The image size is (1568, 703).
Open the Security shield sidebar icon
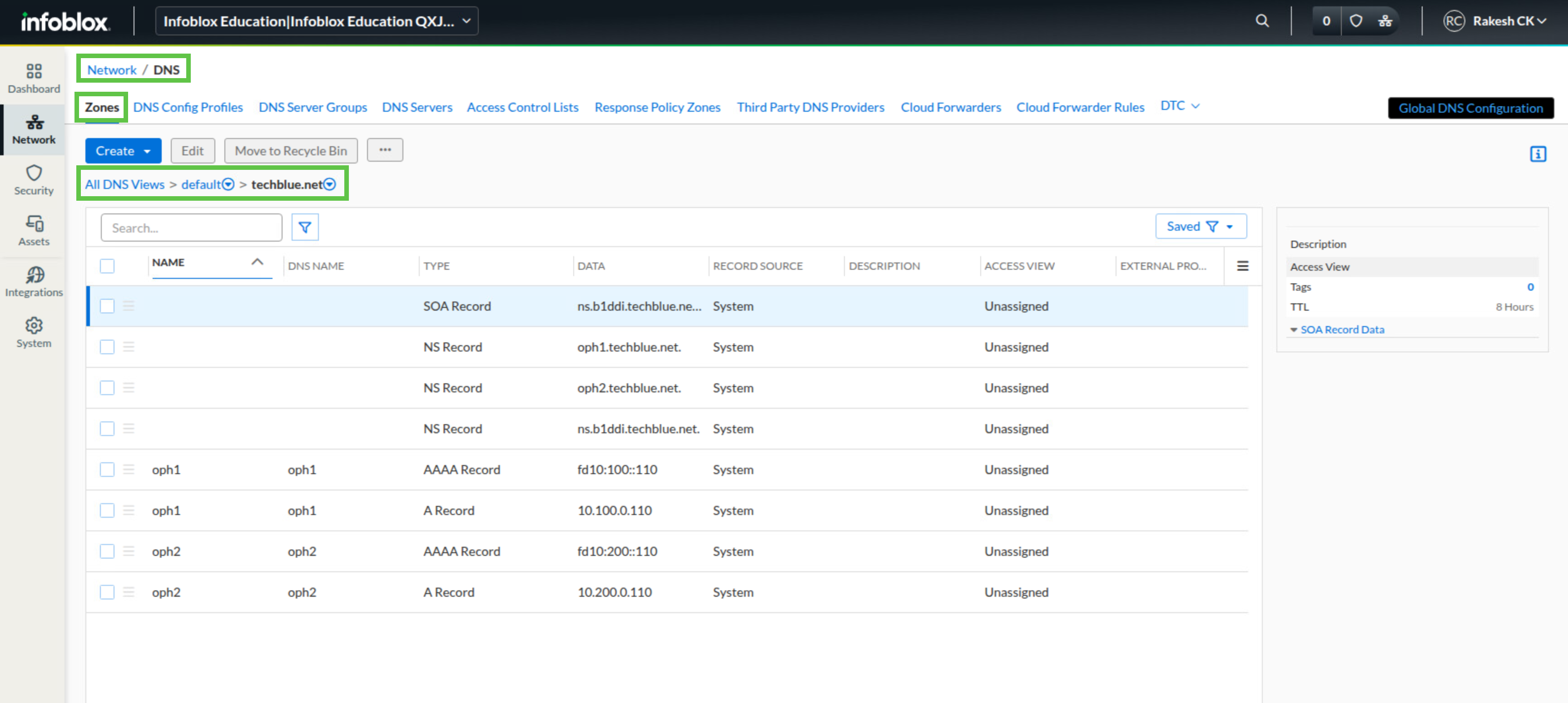coord(34,180)
